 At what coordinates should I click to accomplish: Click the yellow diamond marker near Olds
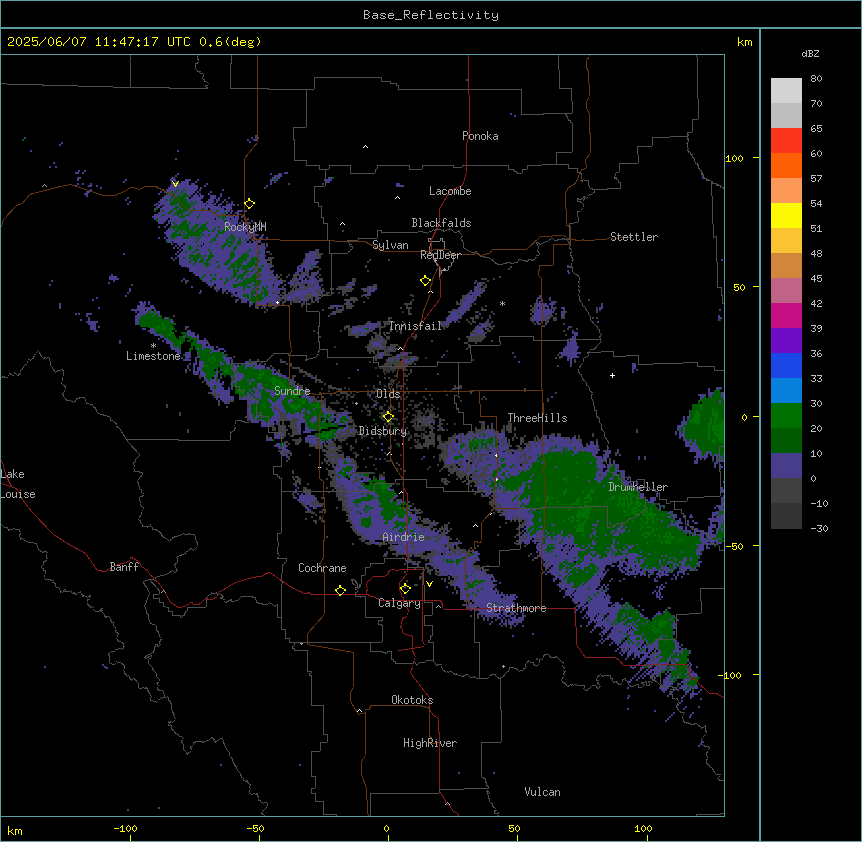[388, 417]
